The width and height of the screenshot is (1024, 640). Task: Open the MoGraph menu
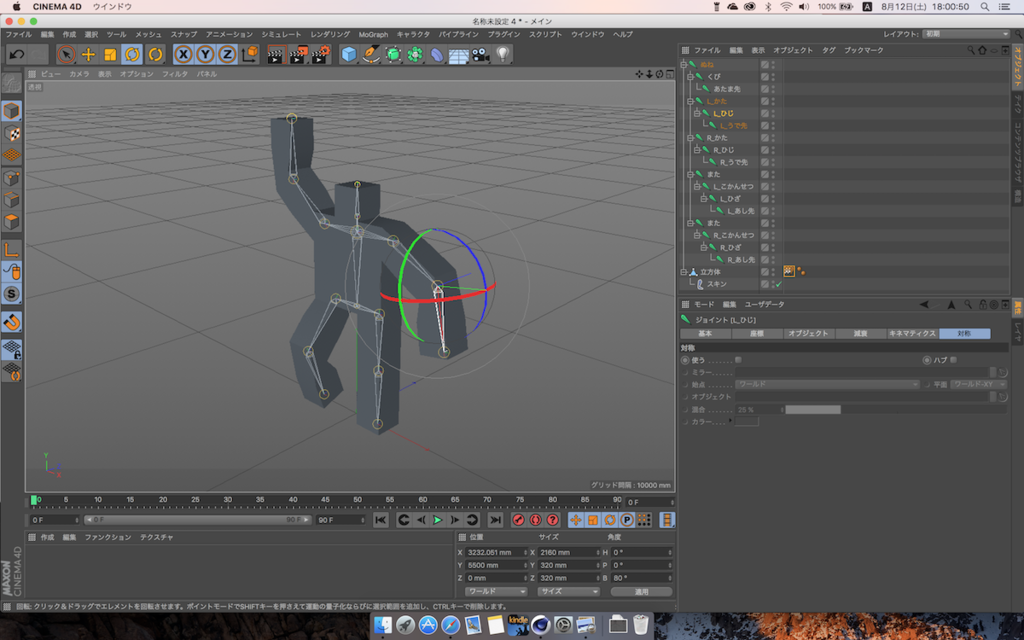373,34
